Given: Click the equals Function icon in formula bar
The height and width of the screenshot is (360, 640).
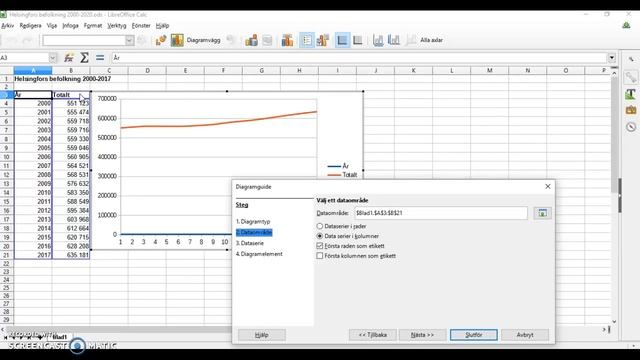Looking at the screenshot, I should 100,58.
